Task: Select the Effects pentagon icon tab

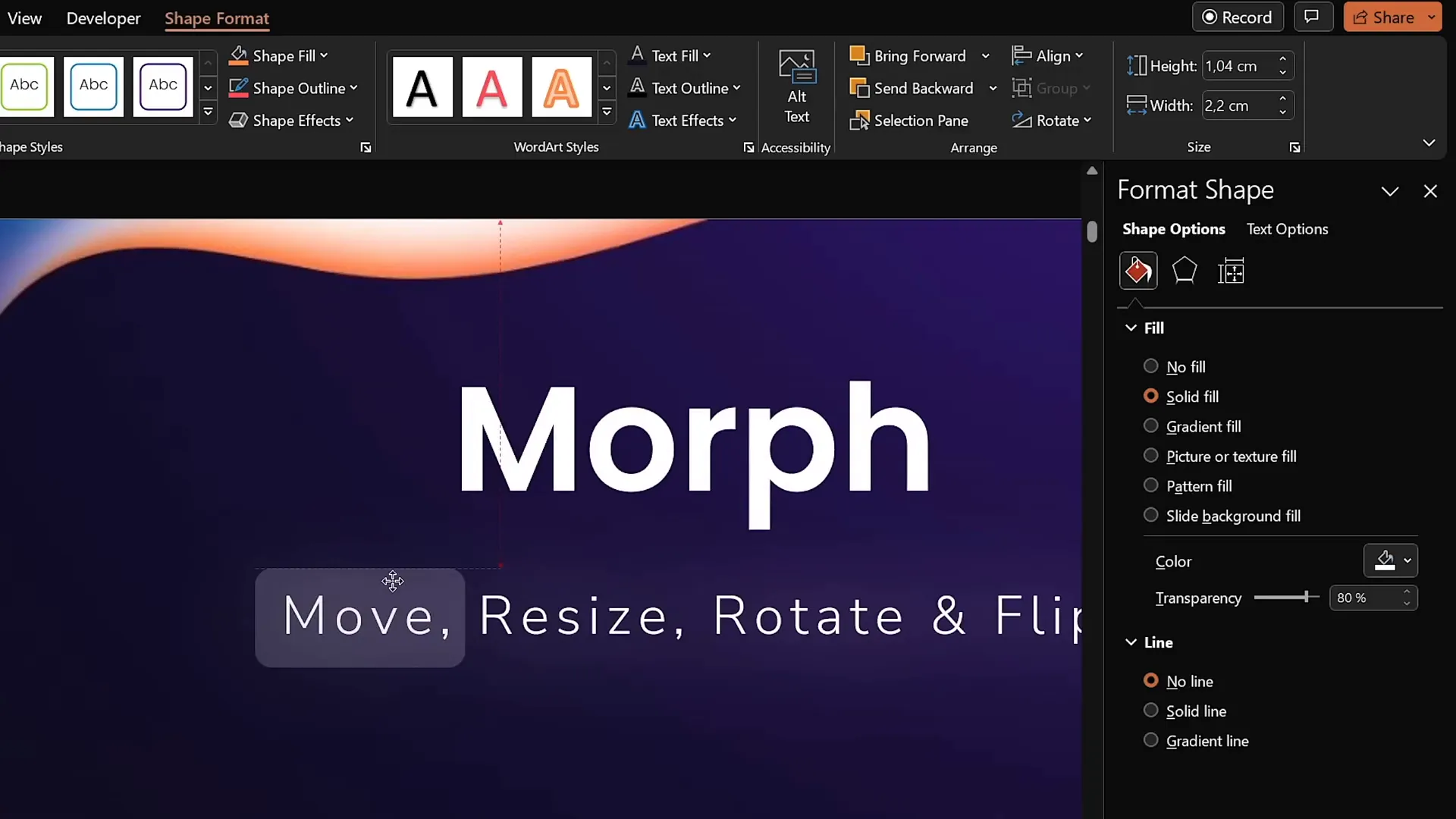Action: [x=1184, y=271]
